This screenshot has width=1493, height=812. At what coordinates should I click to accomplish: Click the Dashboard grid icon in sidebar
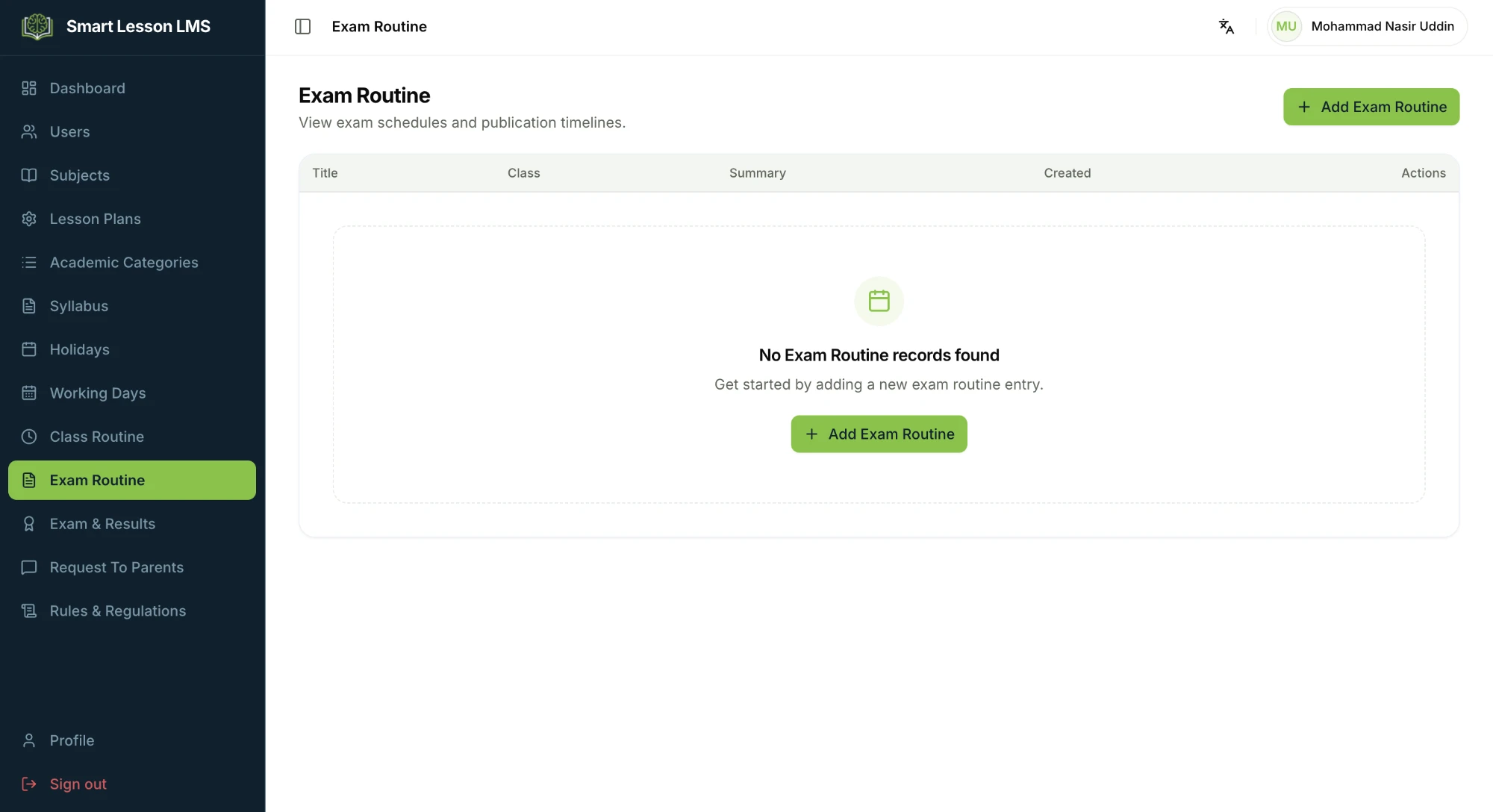click(29, 88)
